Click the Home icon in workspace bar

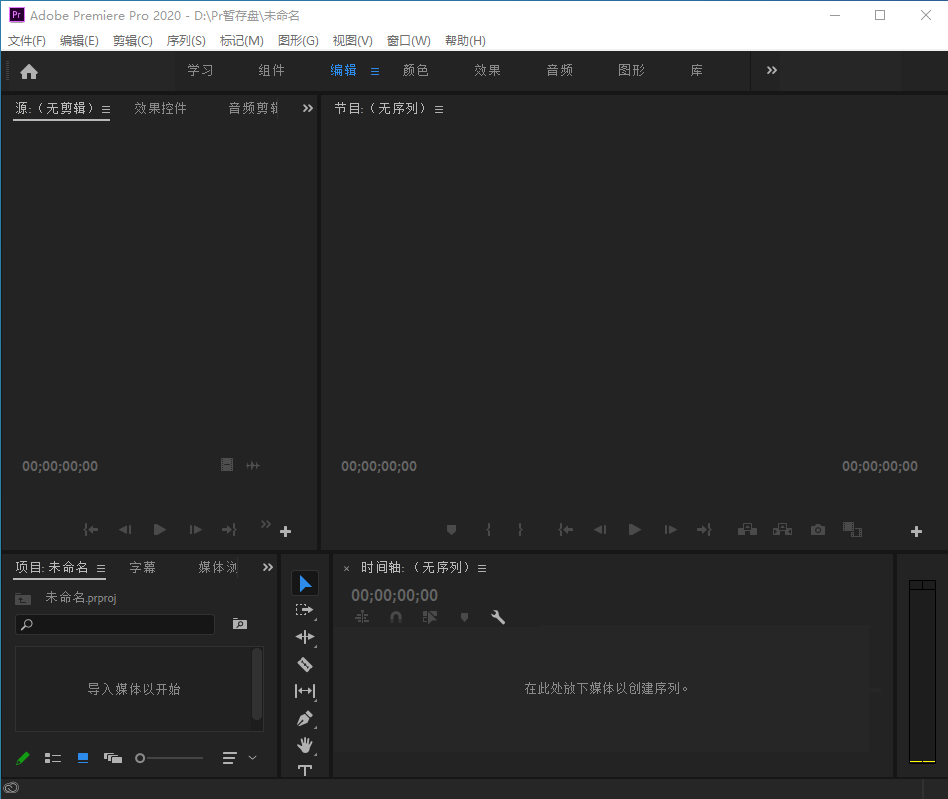(x=29, y=71)
